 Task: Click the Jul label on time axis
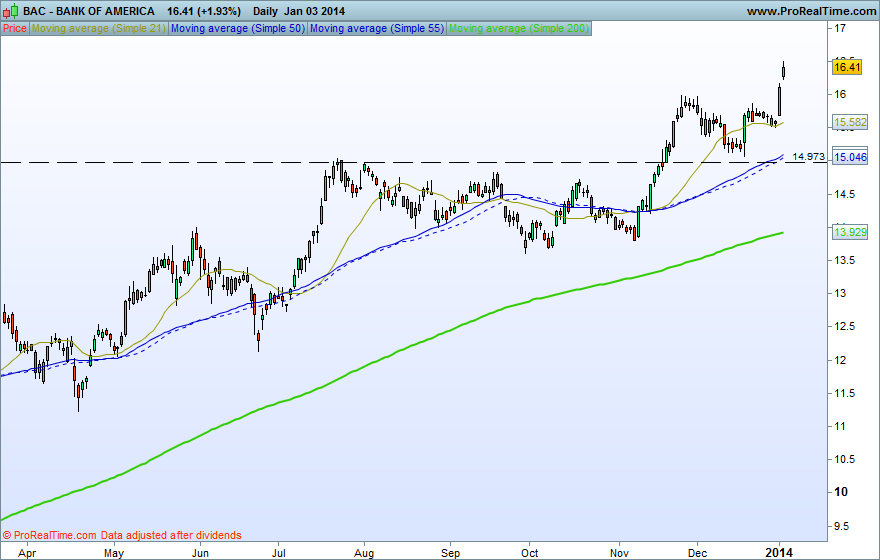click(278, 553)
